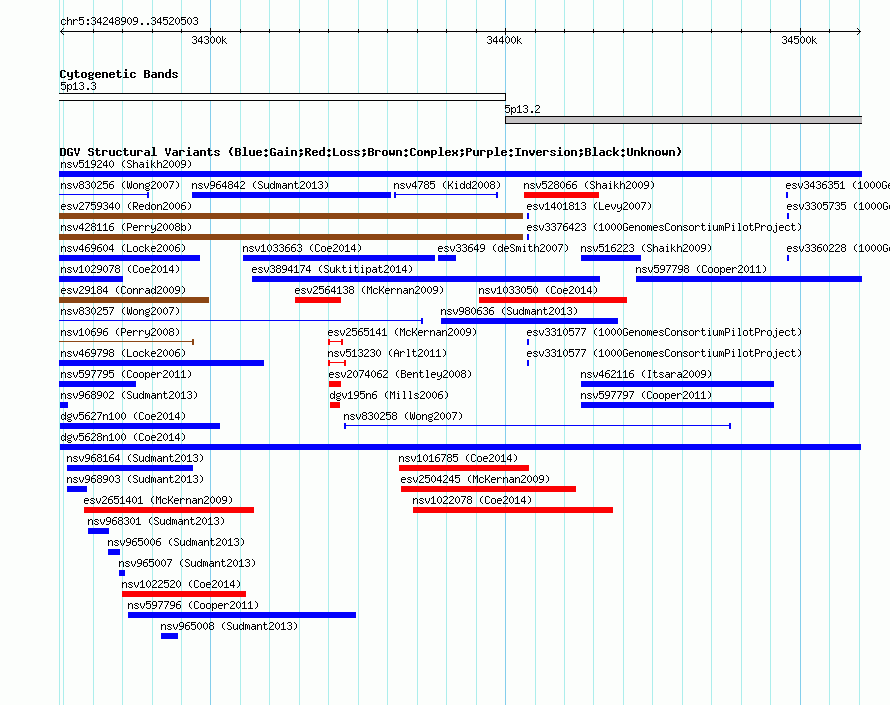
Task: Open nsv516223 (Shaikh2009) variant
Action: pyautogui.click(x=646, y=248)
